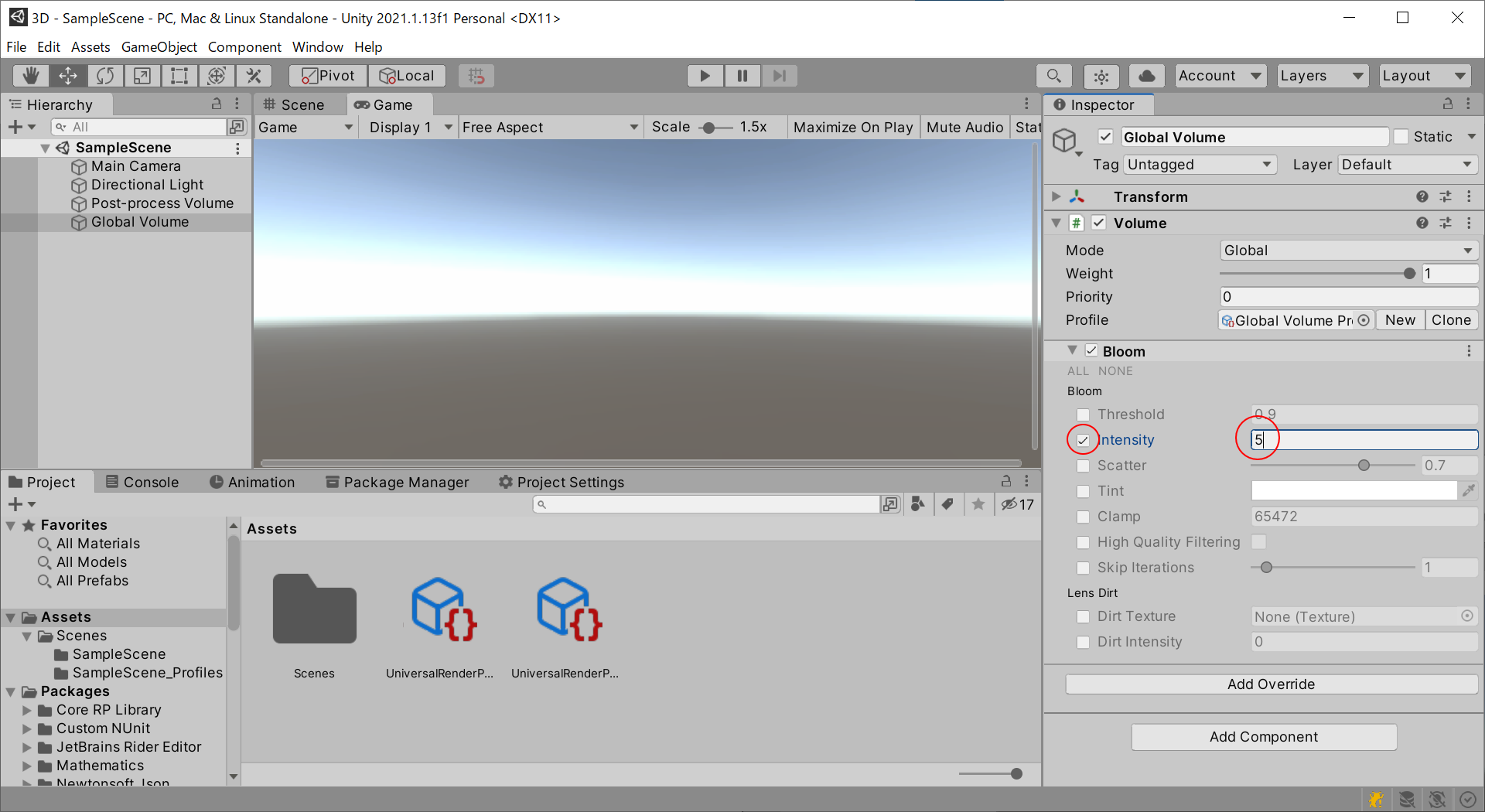The height and width of the screenshot is (812, 1485).
Task: Select the Hand tool in the toolbar
Action: [31, 76]
